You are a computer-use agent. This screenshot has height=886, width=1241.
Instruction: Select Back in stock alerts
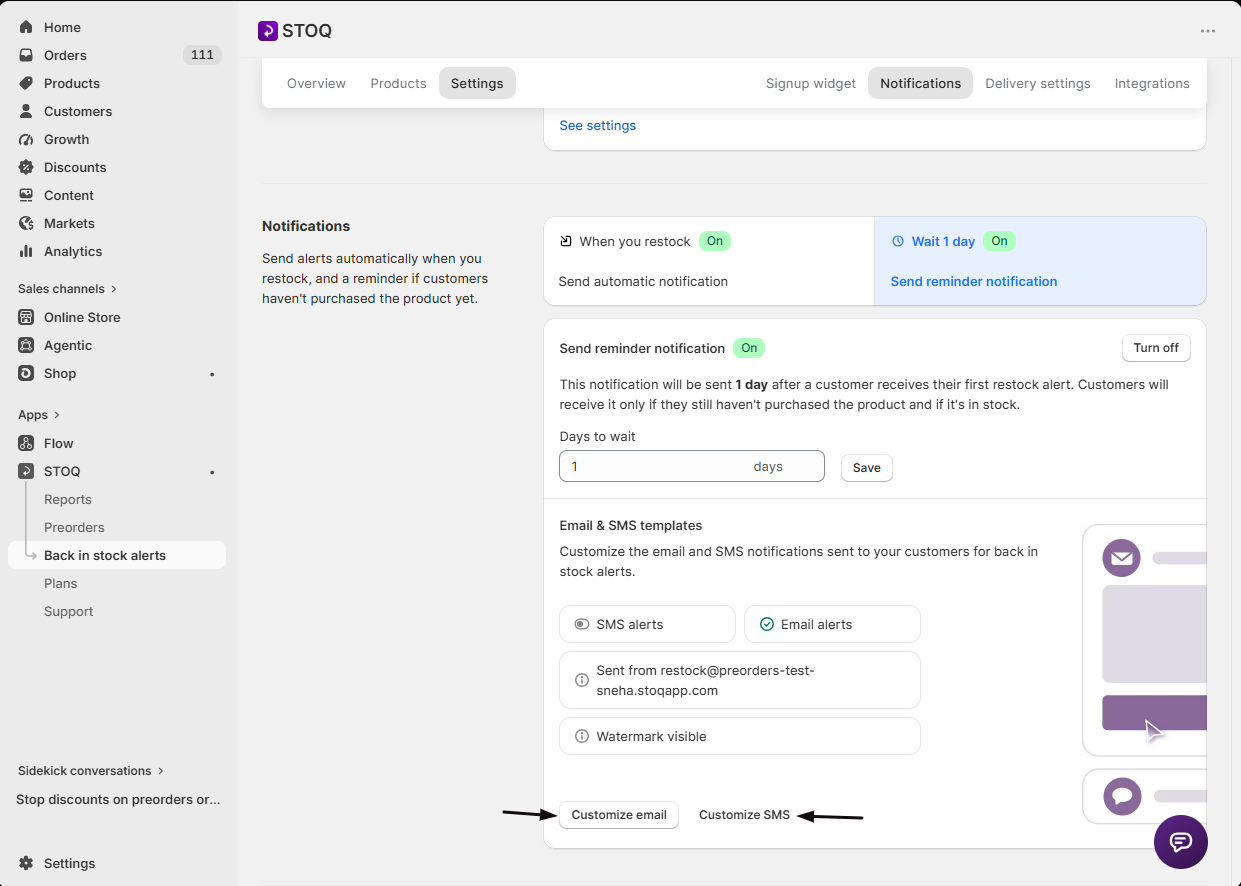[x=117, y=555]
